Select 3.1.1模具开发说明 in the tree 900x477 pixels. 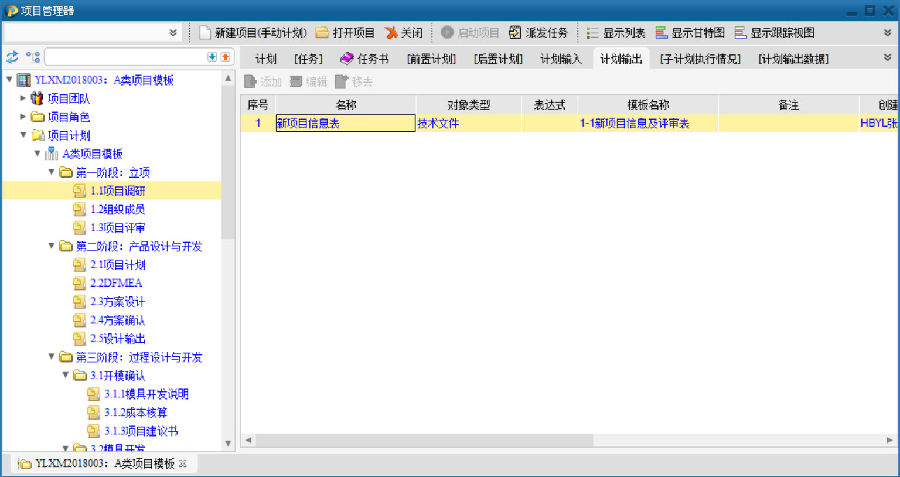pyautogui.click(x=146, y=394)
